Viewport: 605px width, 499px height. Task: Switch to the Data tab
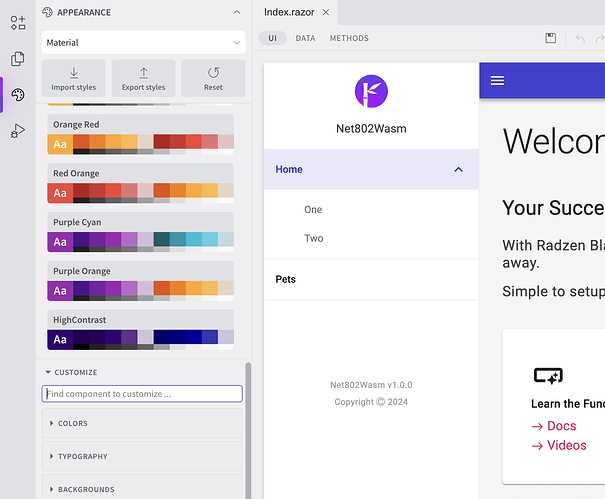pos(305,38)
